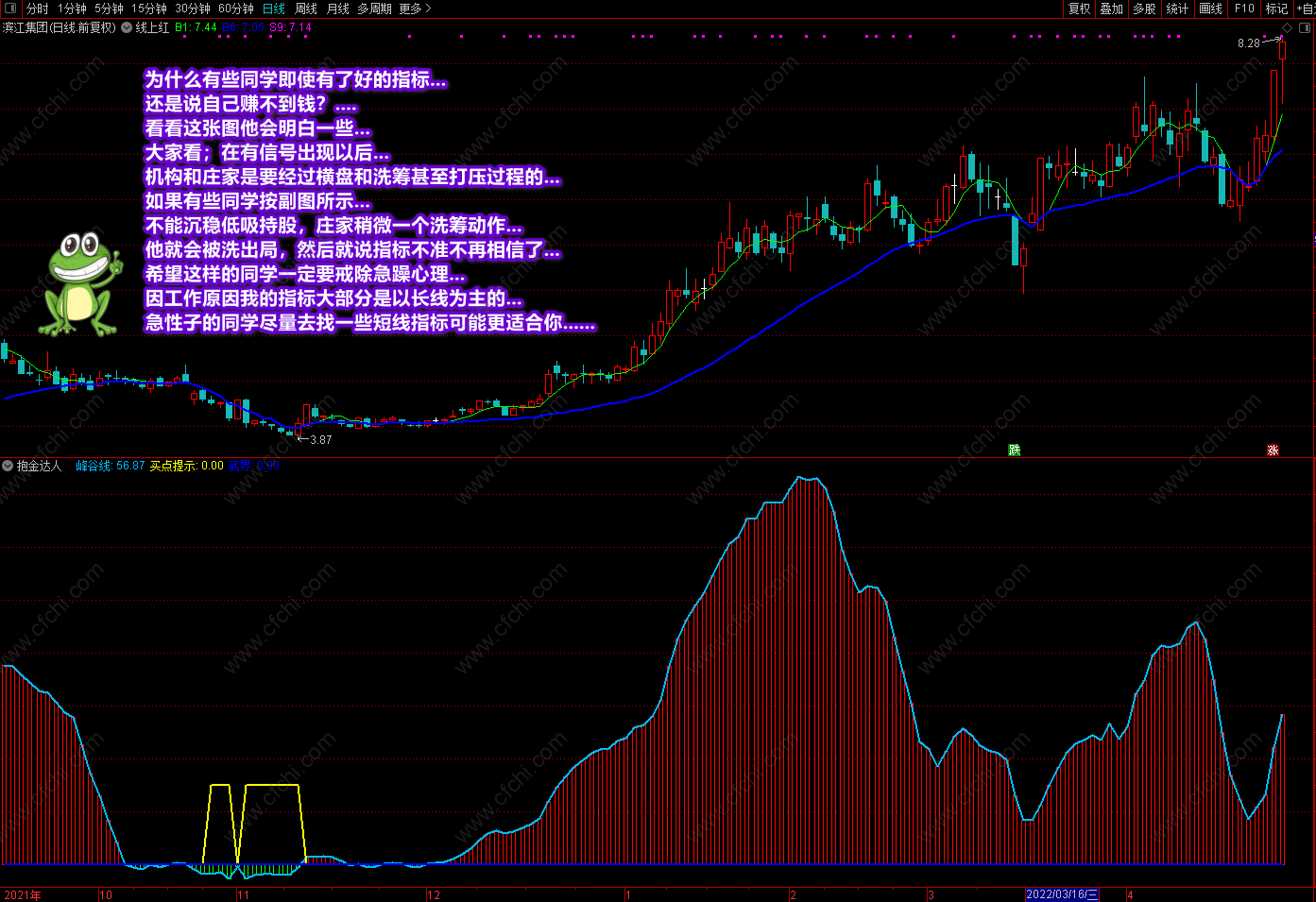Viewport: 1316px width, 902px height.
Task: Select the 周线 weekly period tab
Action: point(306,9)
